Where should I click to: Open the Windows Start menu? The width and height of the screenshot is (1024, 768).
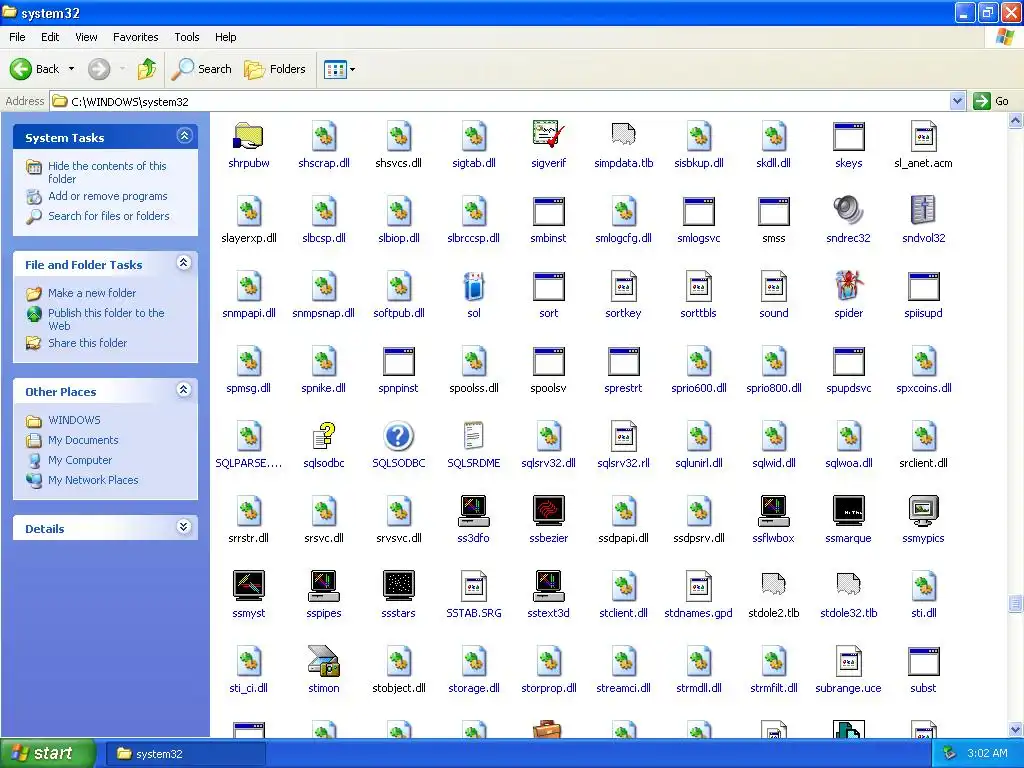coord(48,753)
